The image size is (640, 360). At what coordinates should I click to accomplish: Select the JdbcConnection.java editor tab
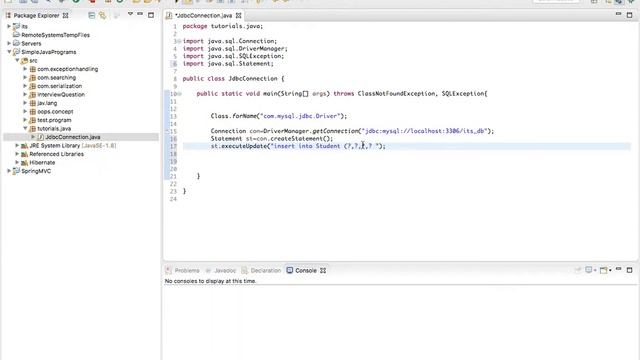click(204, 16)
